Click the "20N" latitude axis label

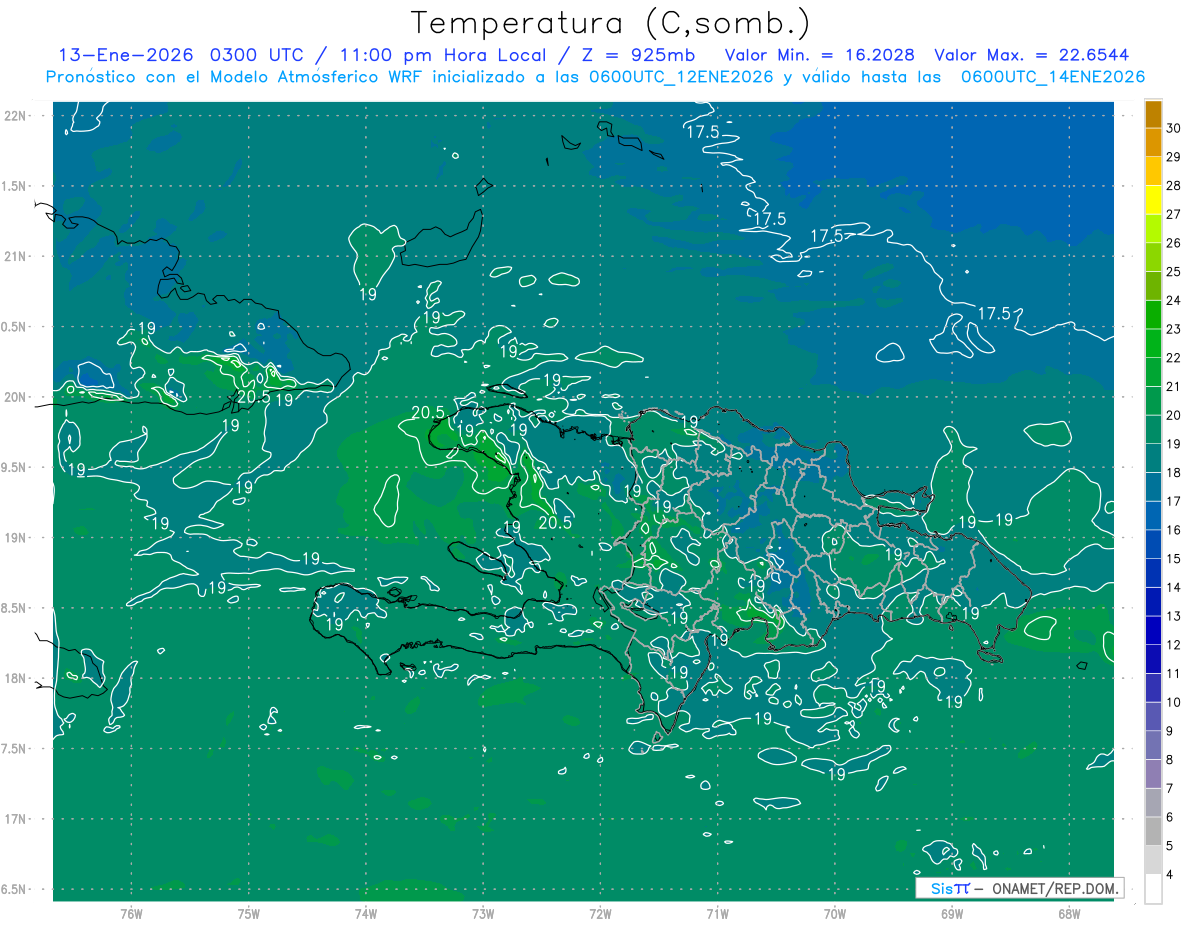[x=15, y=397]
